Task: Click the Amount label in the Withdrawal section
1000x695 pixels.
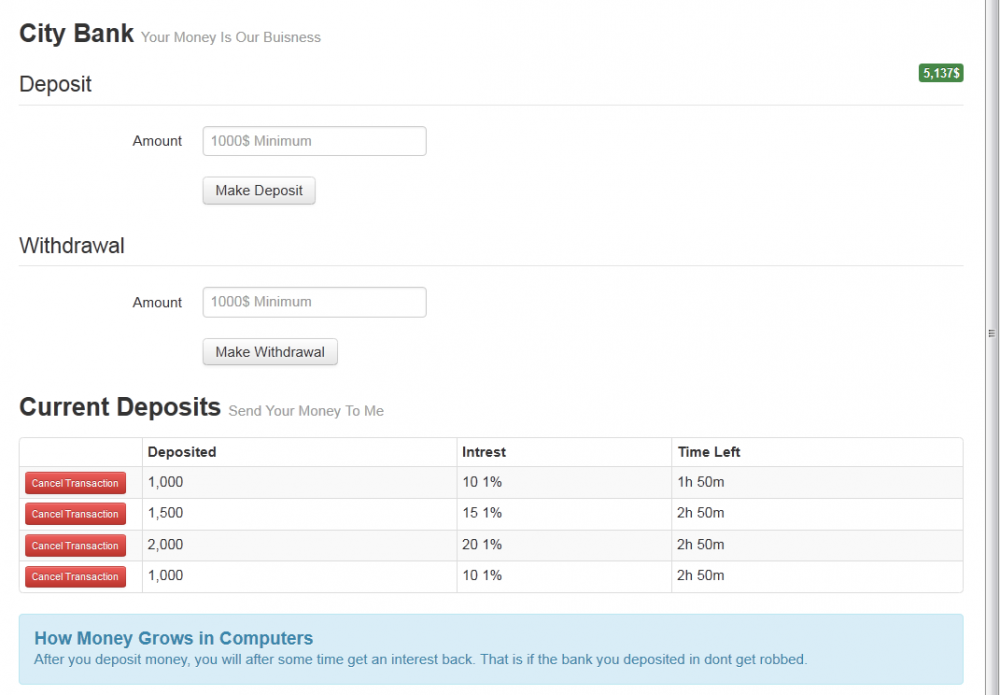Action: click(x=157, y=302)
